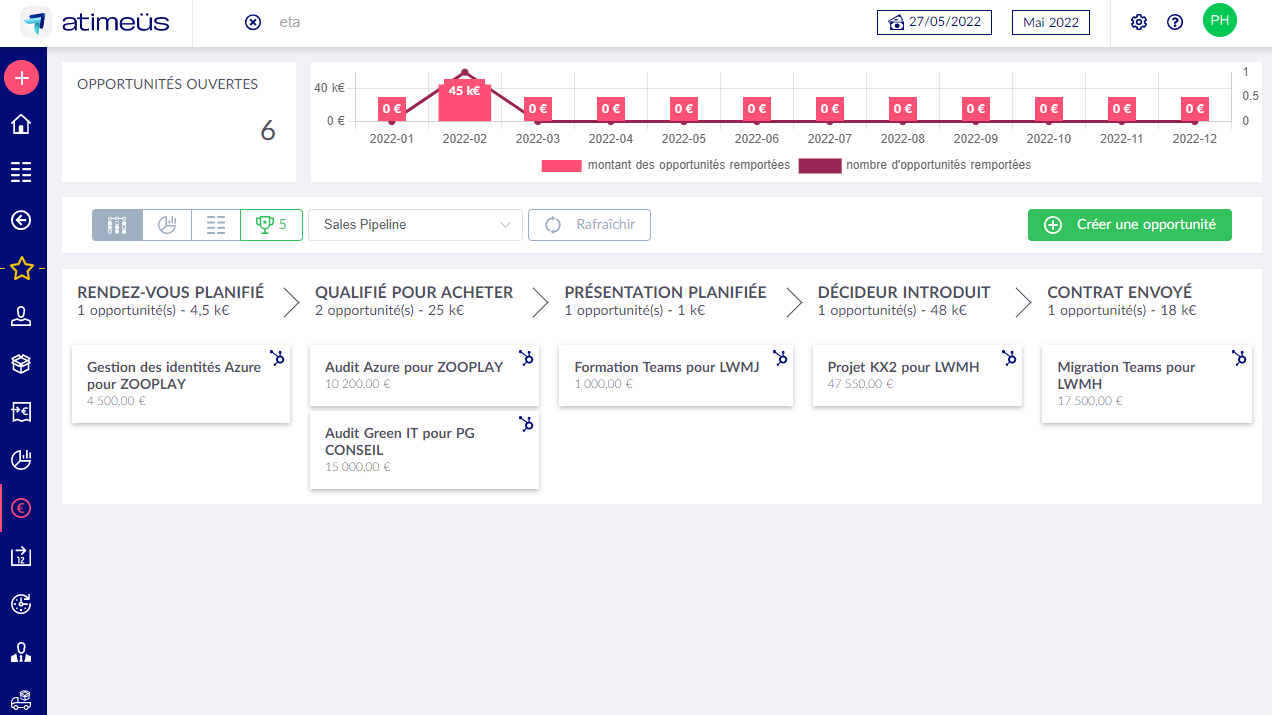Switch to the Kanban pipeline view
This screenshot has width=1272, height=715.
(x=117, y=224)
